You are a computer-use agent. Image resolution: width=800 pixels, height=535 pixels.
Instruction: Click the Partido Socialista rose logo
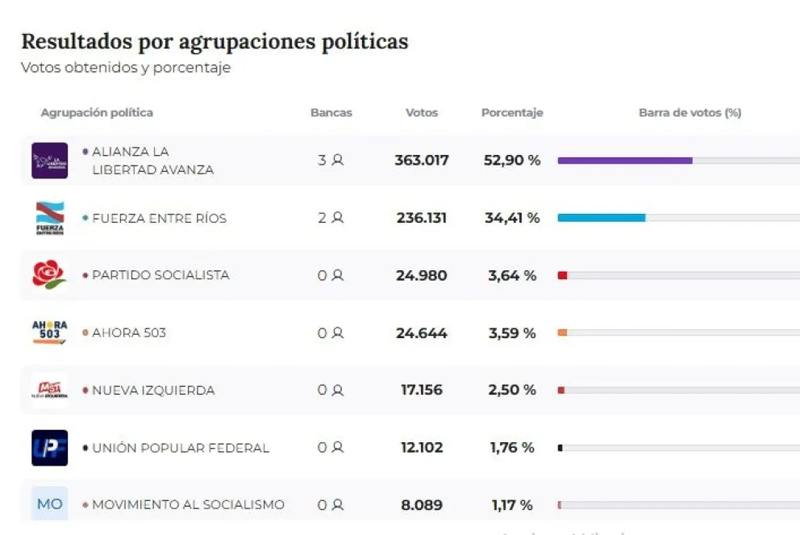pyautogui.click(x=49, y=275)
